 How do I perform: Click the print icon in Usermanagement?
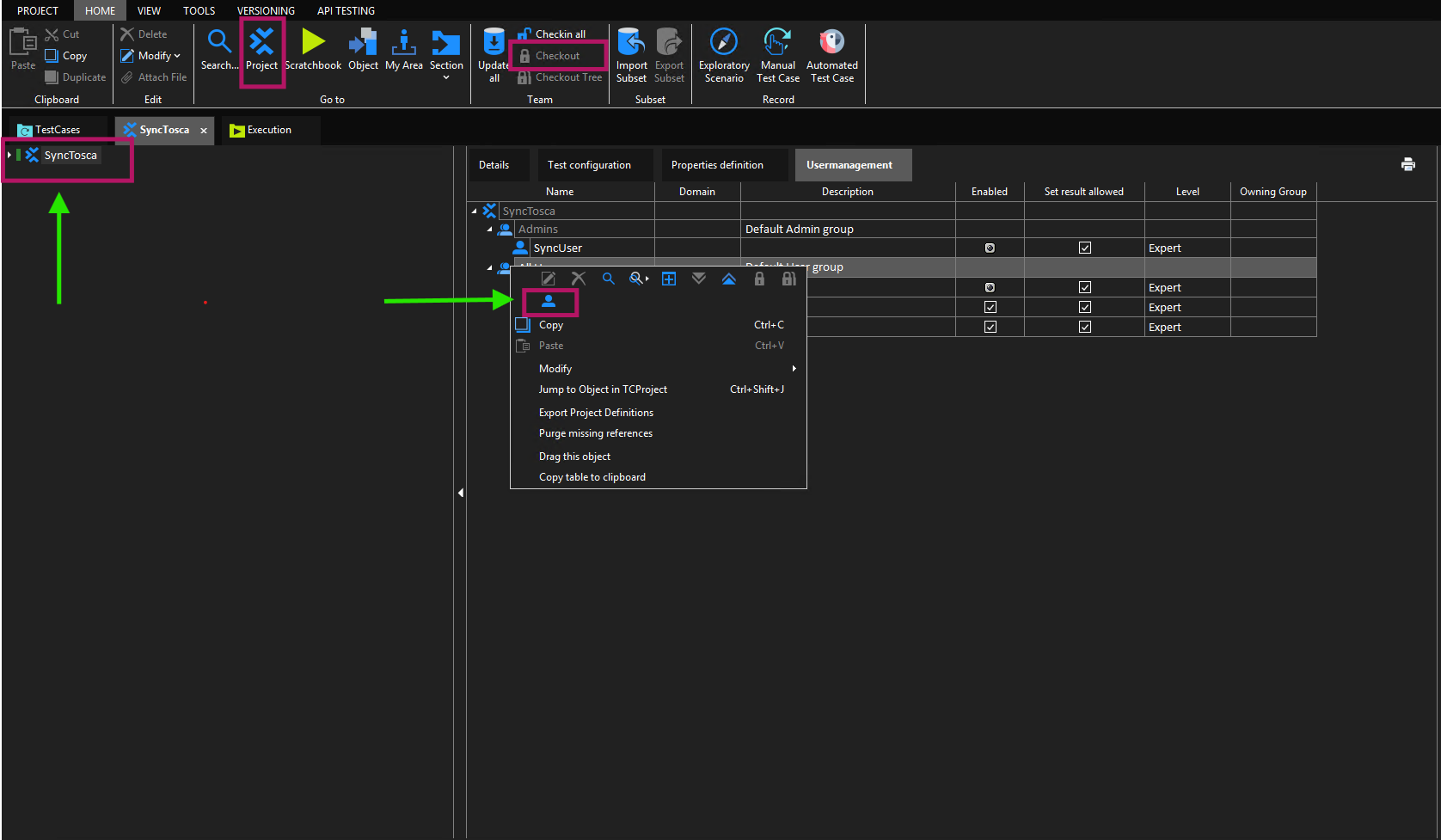(1407, 164)
